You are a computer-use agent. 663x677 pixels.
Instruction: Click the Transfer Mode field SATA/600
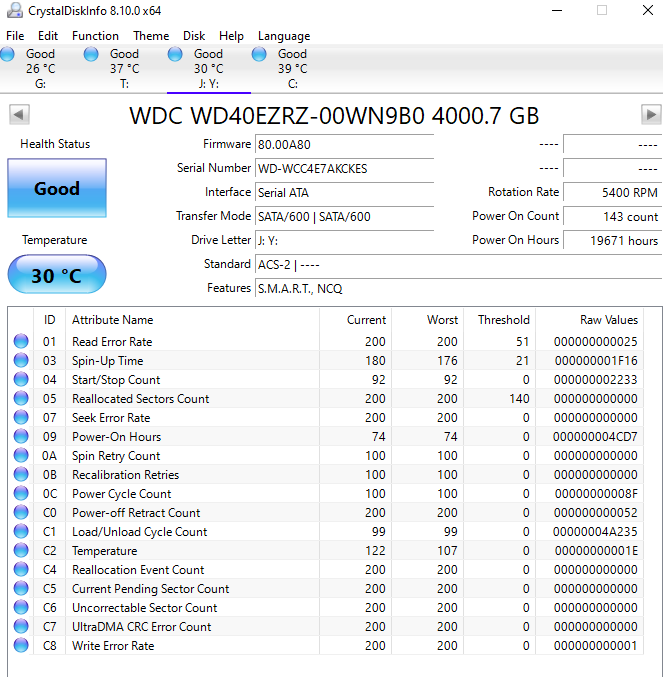[x=344, y=216]
